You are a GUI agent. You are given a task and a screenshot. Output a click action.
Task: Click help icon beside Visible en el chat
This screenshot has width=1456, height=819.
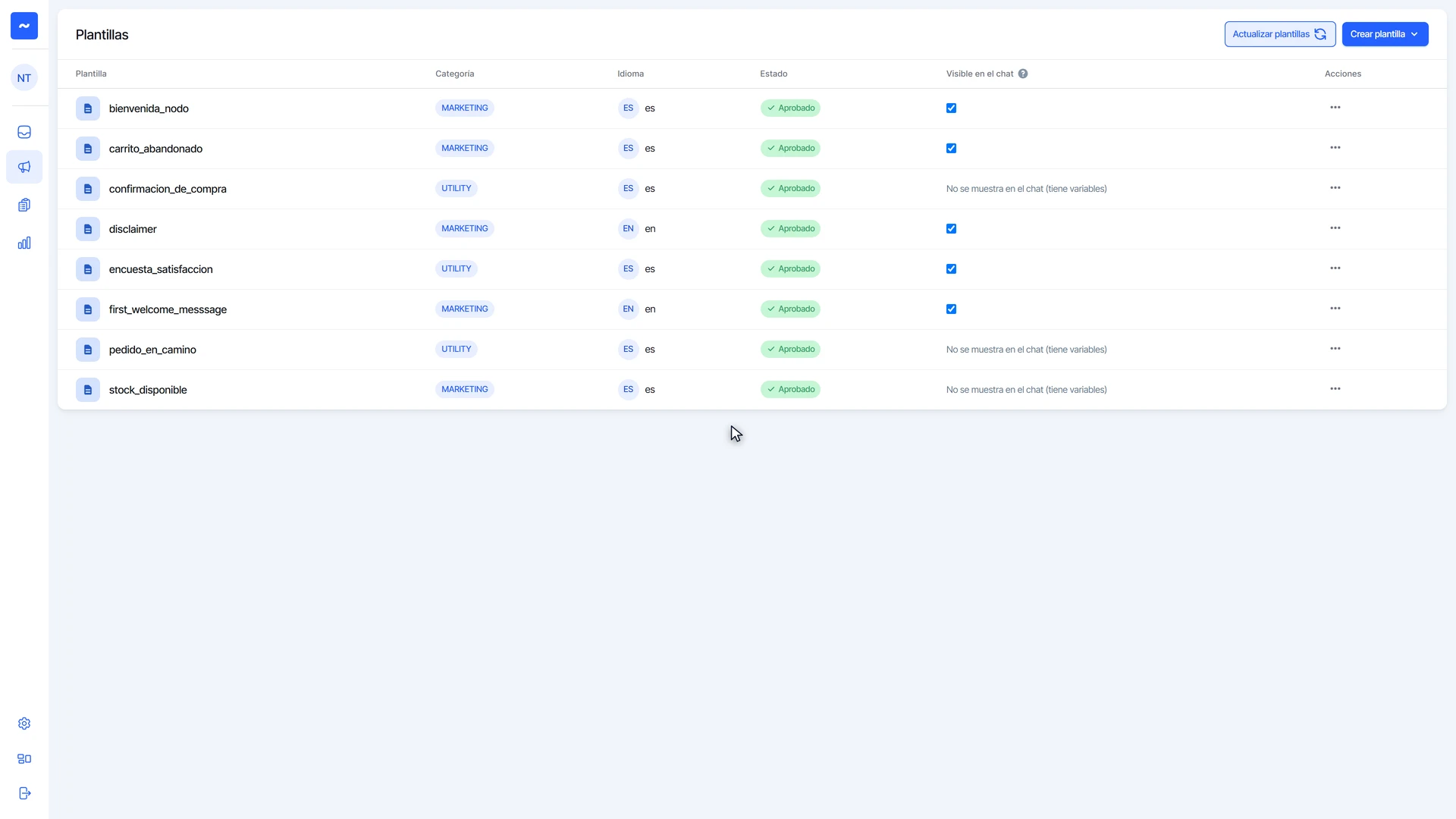1023,74
